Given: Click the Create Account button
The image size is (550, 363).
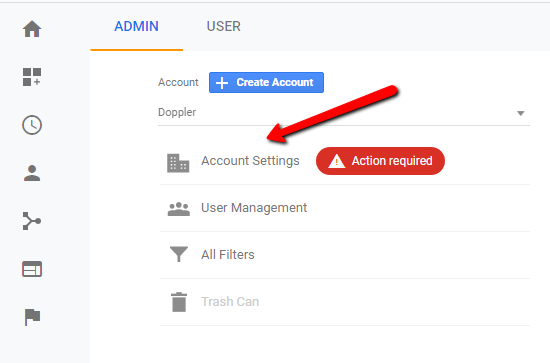Looking at the screenshot, I should [266, 82].
